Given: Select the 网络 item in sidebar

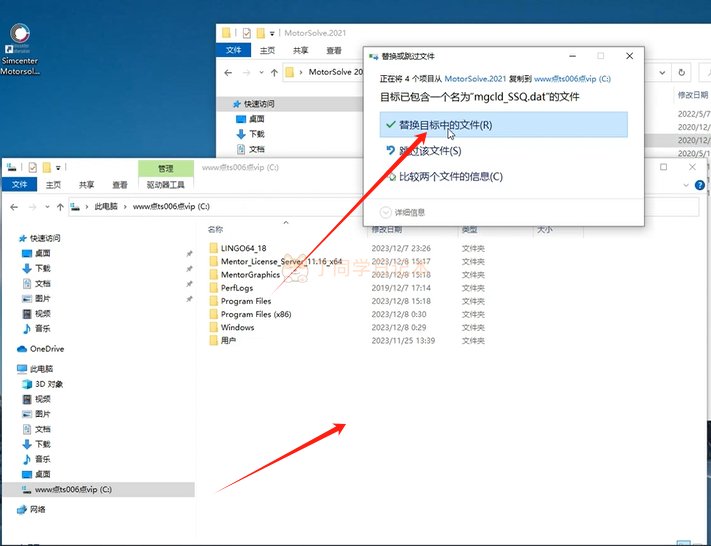Looking at the screenshot, I should pos(37,509).
